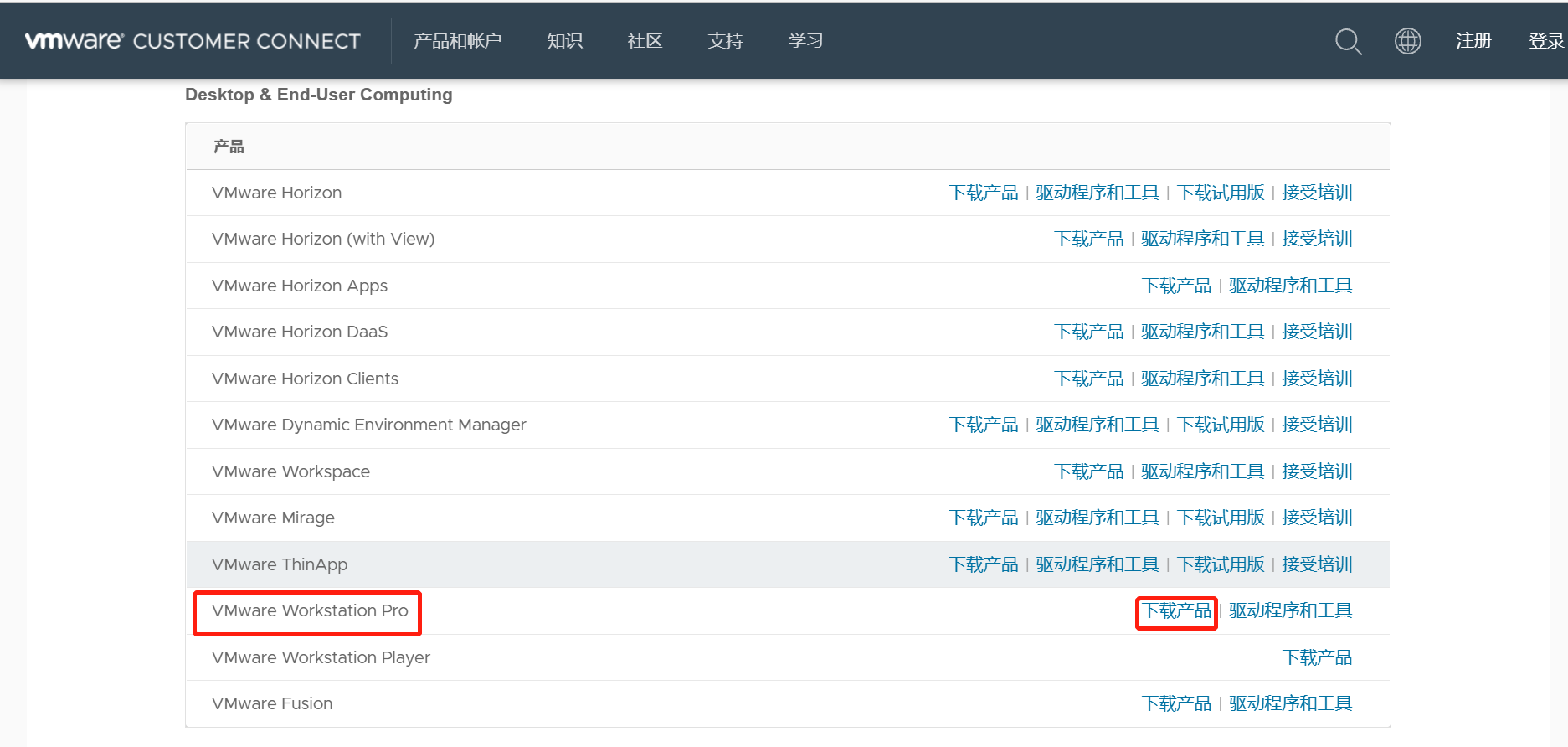Click 驱动程序和工具 for VMware Fusion
This screenshot has height=747, width=1568.
coord(1291,703)
